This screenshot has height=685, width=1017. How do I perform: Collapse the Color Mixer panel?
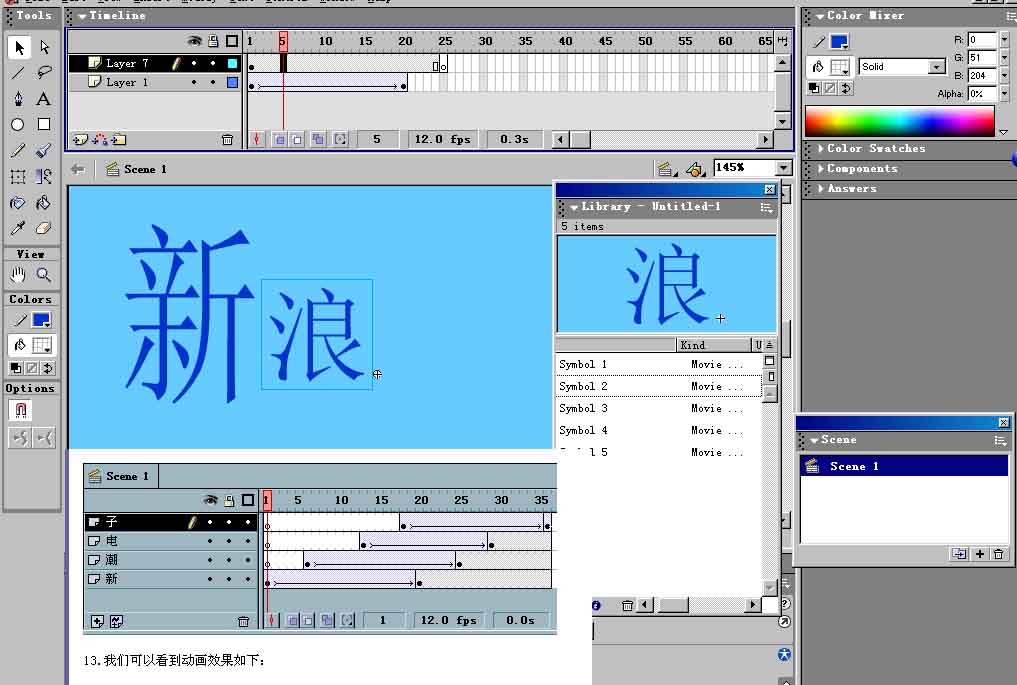click(820, 16)
